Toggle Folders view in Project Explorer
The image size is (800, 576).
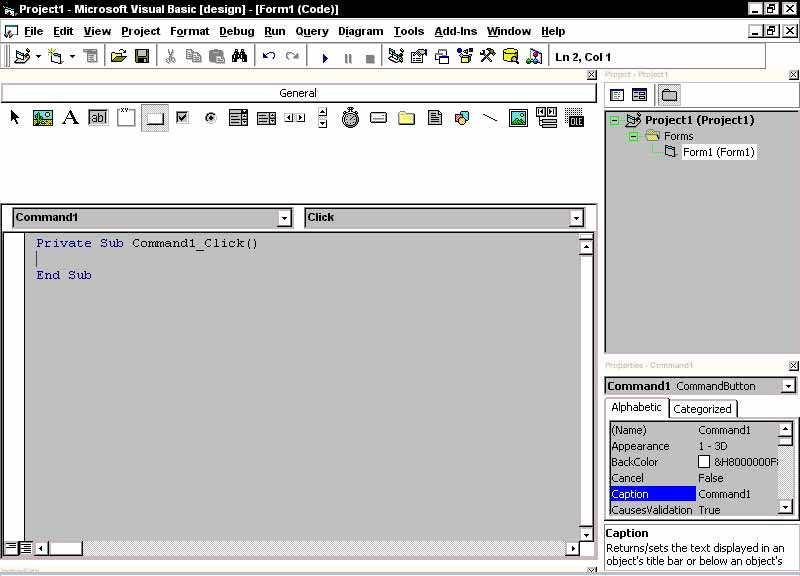click(x=668, y=95)
